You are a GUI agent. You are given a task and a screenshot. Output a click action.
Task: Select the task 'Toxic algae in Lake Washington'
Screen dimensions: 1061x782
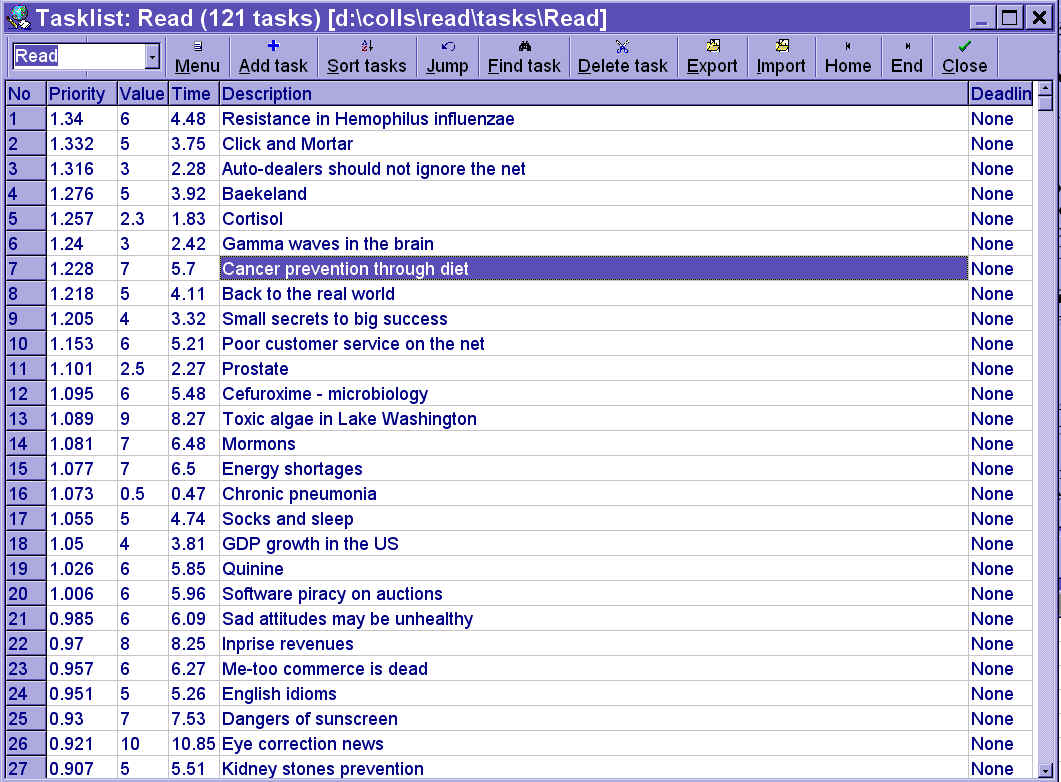[x=349, y=419]
